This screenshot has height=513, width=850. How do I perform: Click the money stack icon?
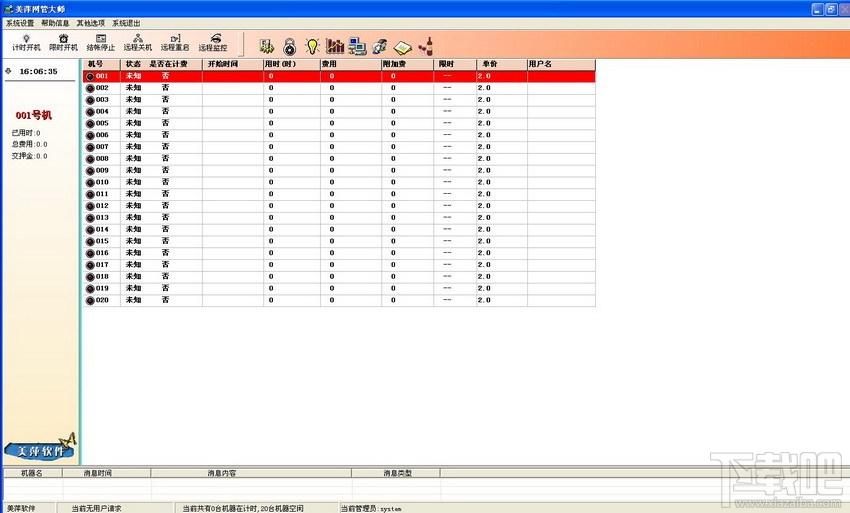pos(267,47)
